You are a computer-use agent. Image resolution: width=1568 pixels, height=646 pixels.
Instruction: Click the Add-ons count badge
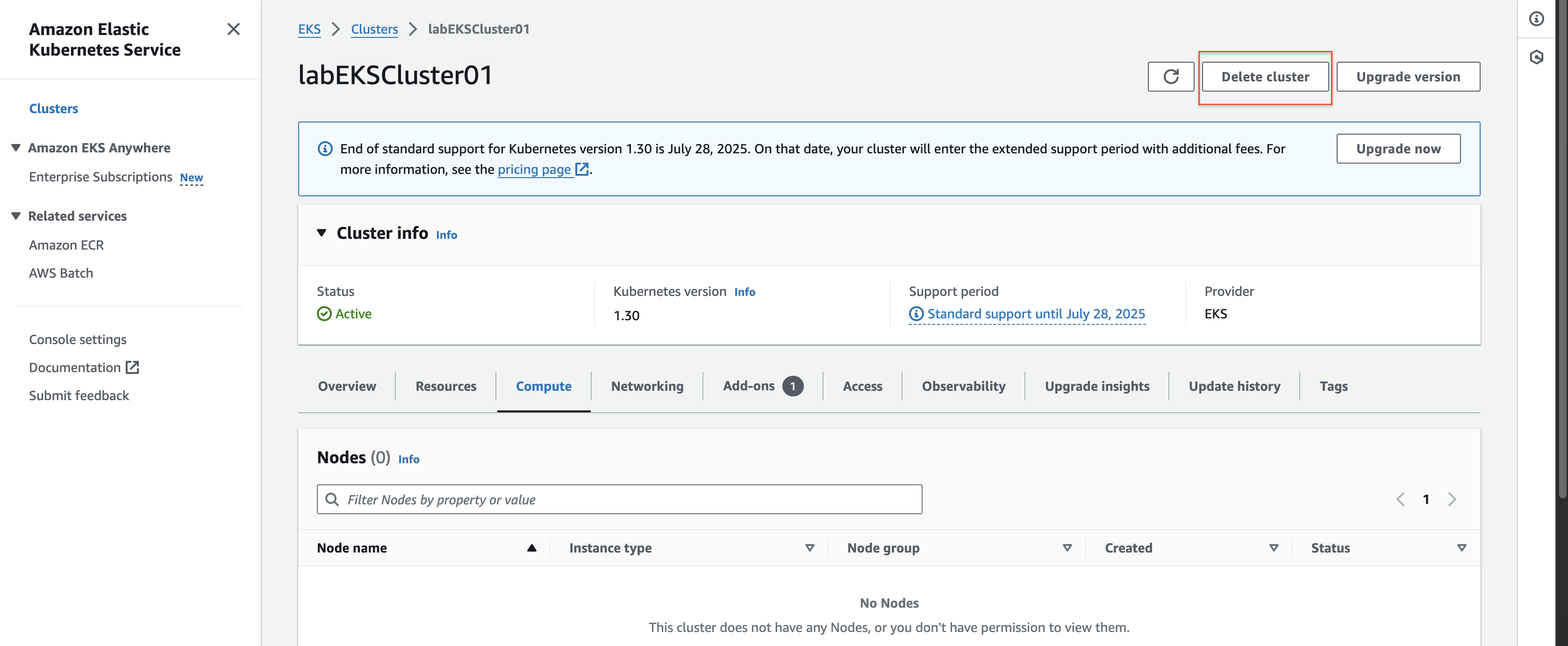click(x=793, y=386)
